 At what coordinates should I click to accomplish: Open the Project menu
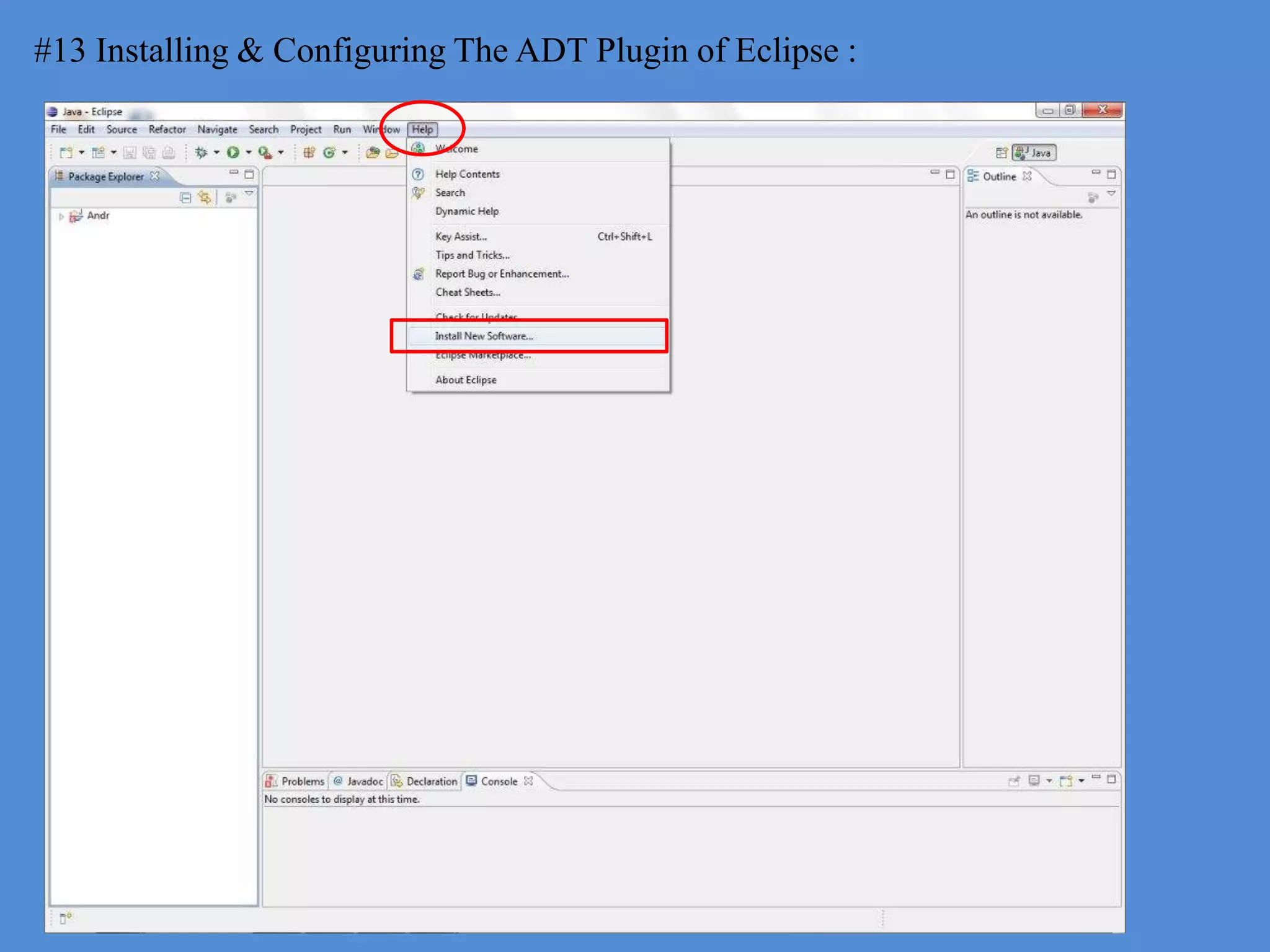pos(306,130)
